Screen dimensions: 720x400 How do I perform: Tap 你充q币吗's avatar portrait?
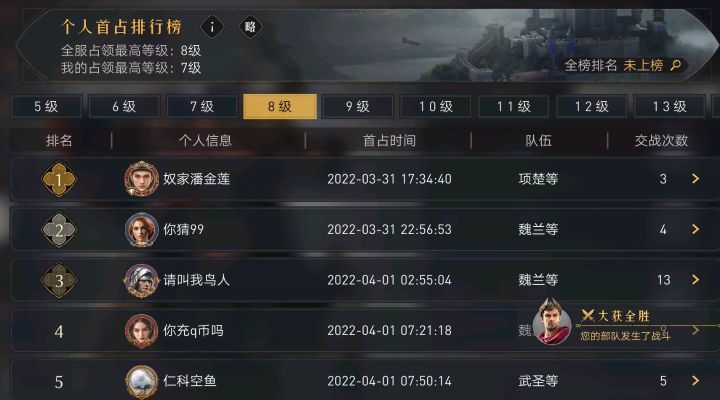click(141, 331)
